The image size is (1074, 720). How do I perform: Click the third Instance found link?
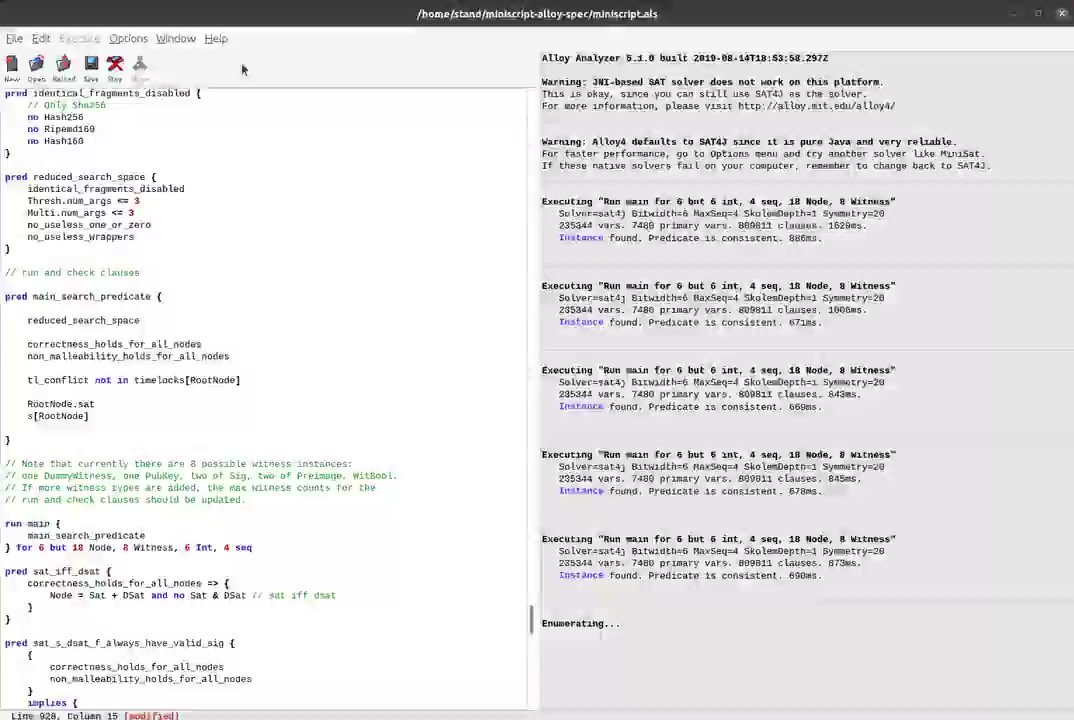(x=581, y=406)
